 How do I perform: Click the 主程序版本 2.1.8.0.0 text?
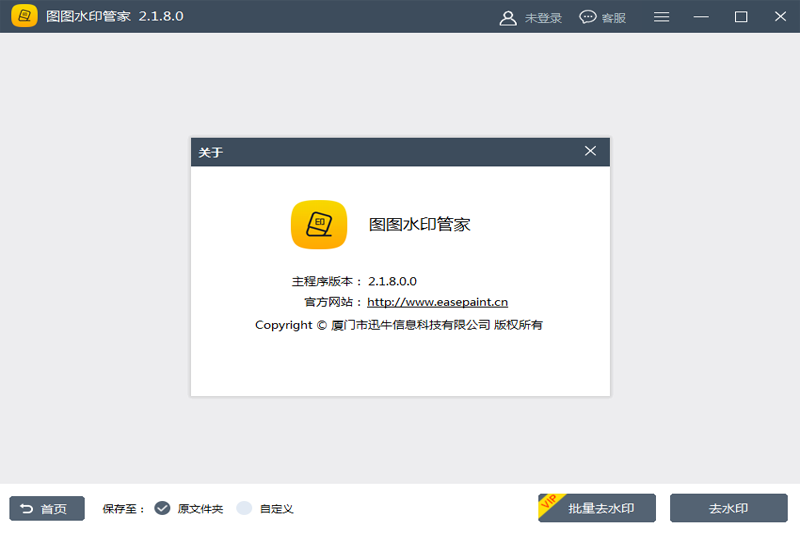click(x=354, y=281)
